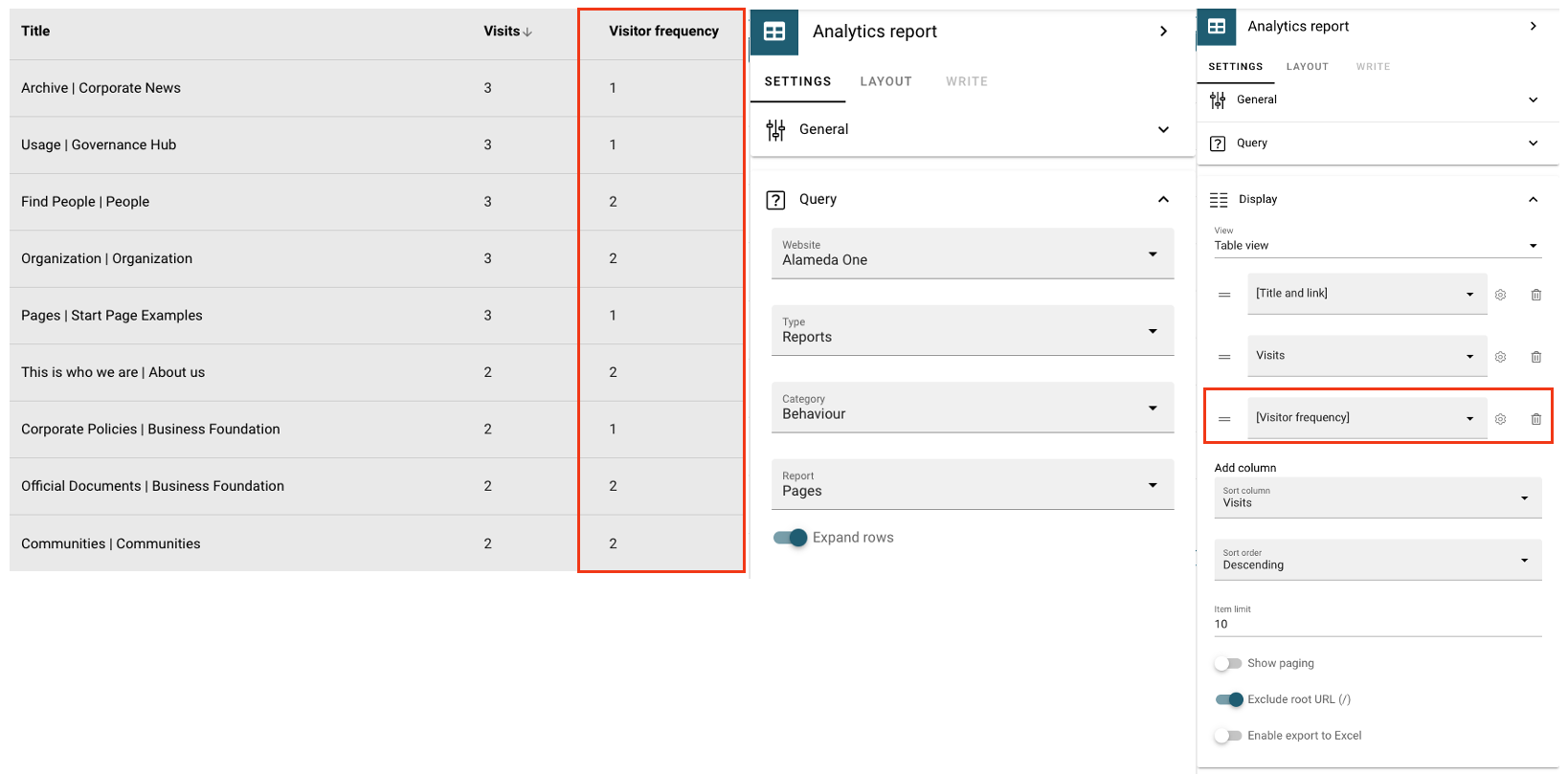Click the General sliders icon in right panel

coord(1218,100)
